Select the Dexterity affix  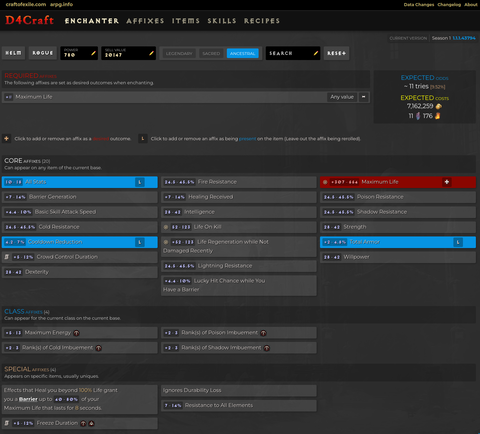pos(80,272)
